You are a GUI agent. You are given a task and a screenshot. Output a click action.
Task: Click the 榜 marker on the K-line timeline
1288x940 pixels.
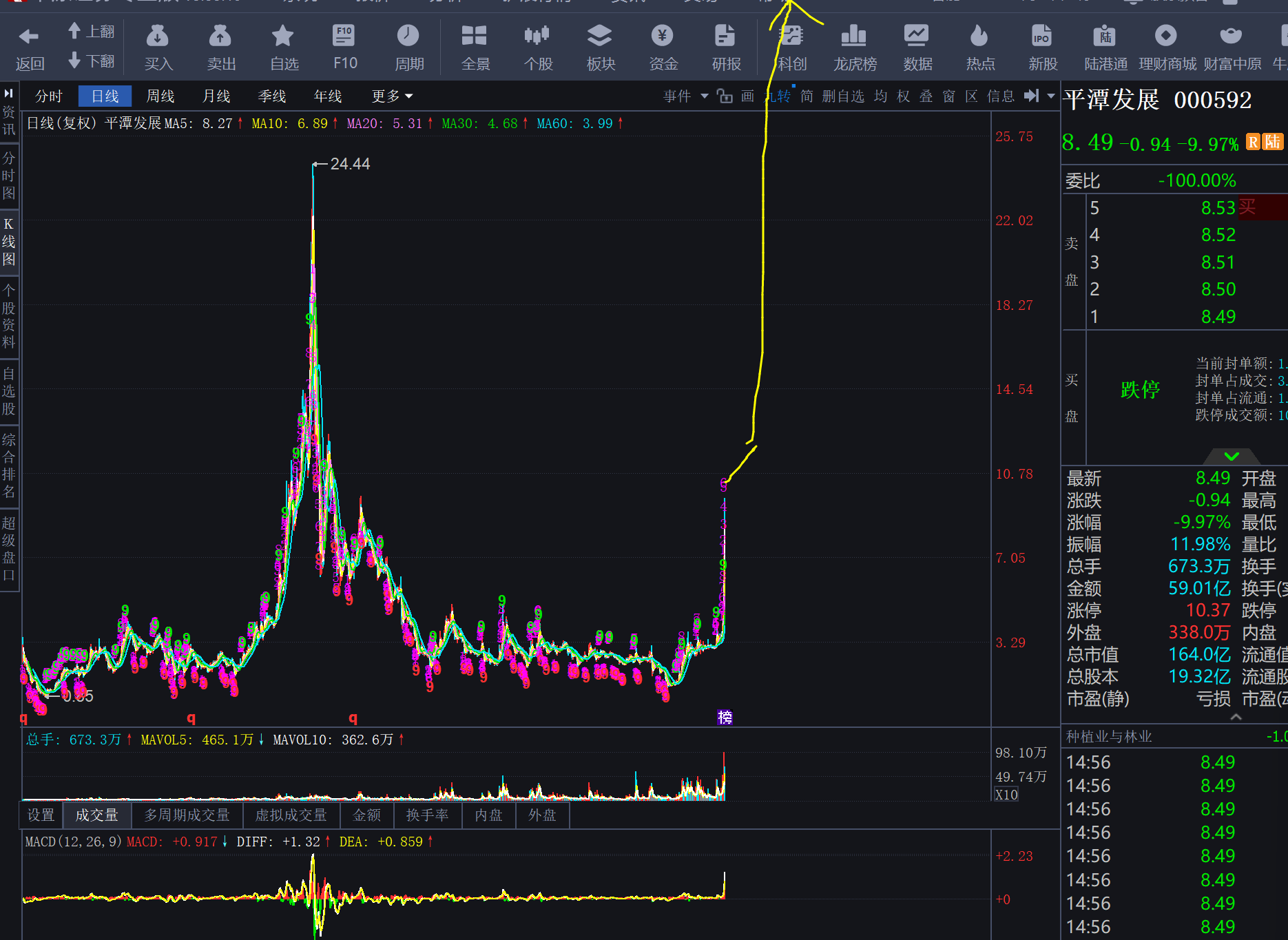click(725, 717)
